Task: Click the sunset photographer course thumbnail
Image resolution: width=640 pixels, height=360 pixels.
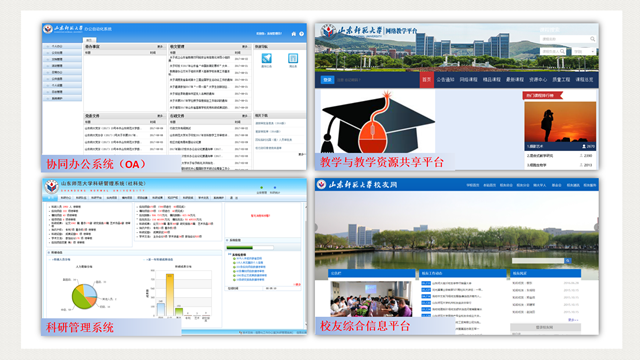Action: click(560, 126)
